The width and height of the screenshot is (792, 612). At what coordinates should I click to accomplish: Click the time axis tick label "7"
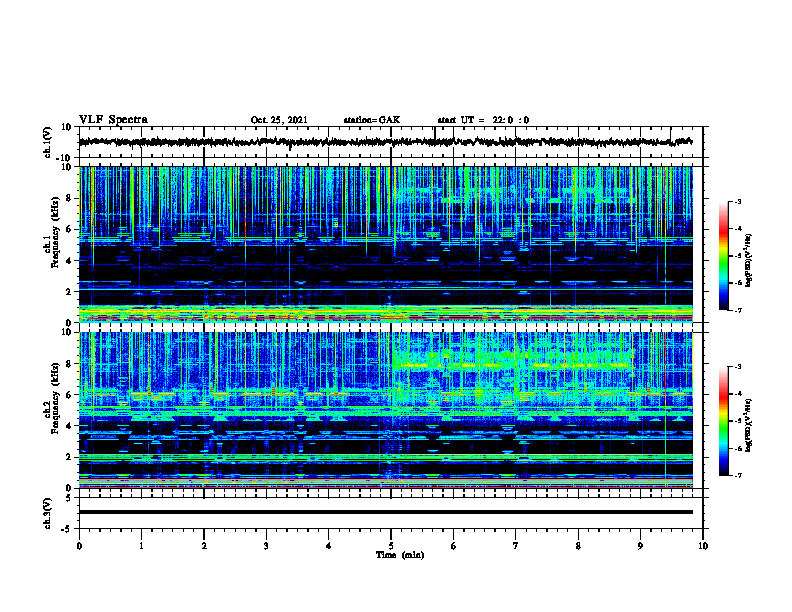point(516,546)
